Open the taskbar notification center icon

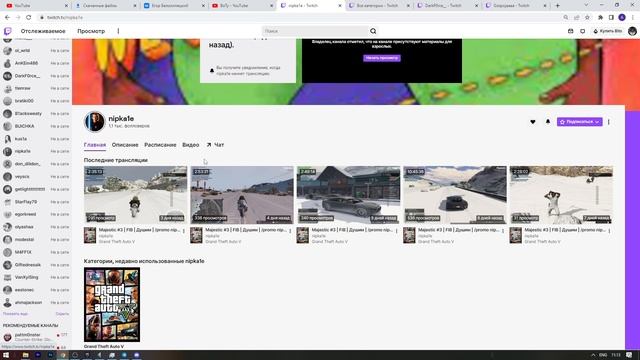pyautogui.click(x=629, y=355)
